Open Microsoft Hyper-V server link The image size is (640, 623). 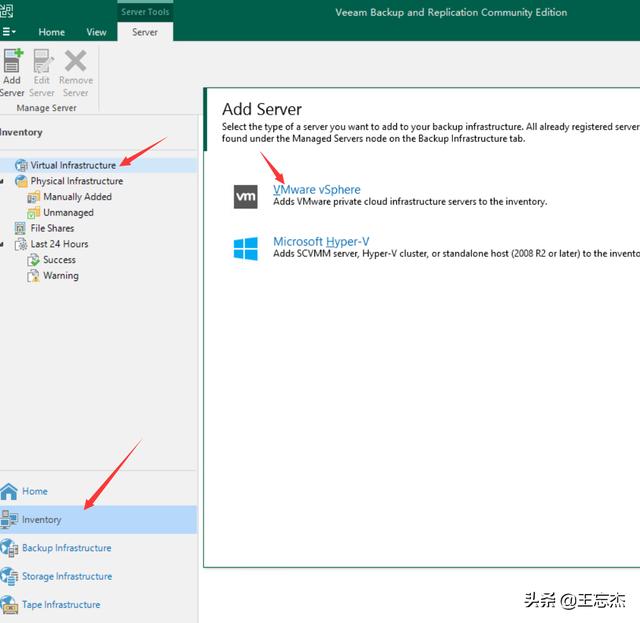click(321, 242)
